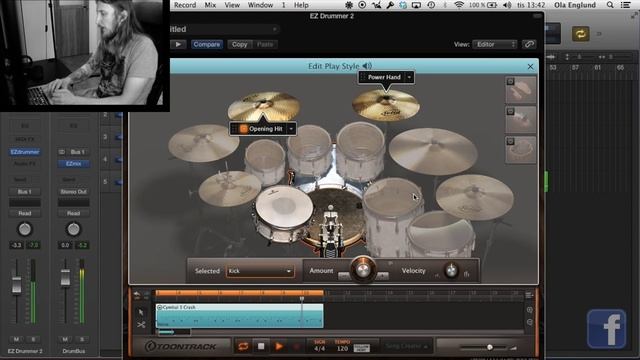Open the song track menu icon
Screen dimensions: 640x360
click(x=529, y=295)
